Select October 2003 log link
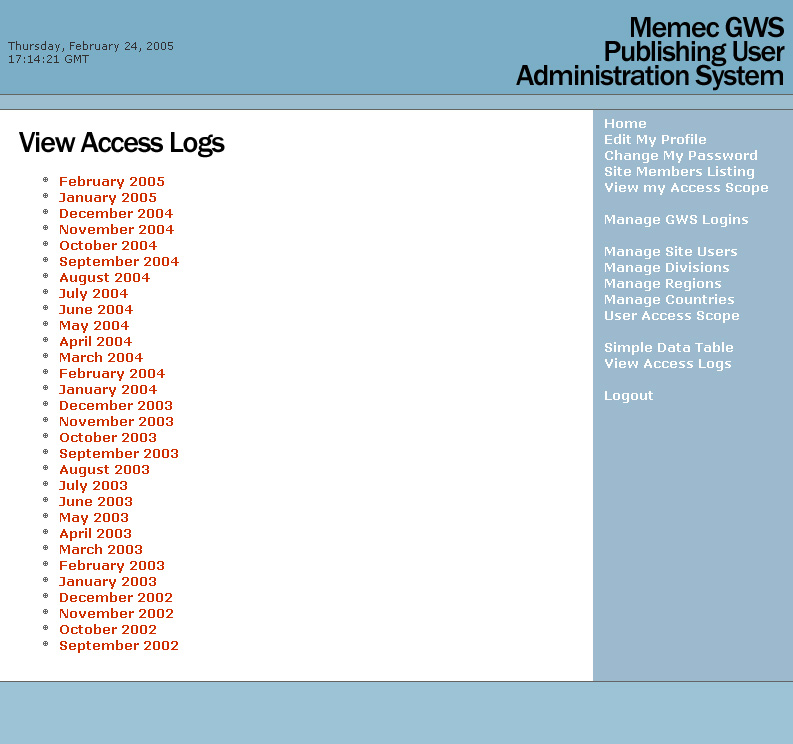The width and height of the screenshot is (793, 744). pos(108,437)
